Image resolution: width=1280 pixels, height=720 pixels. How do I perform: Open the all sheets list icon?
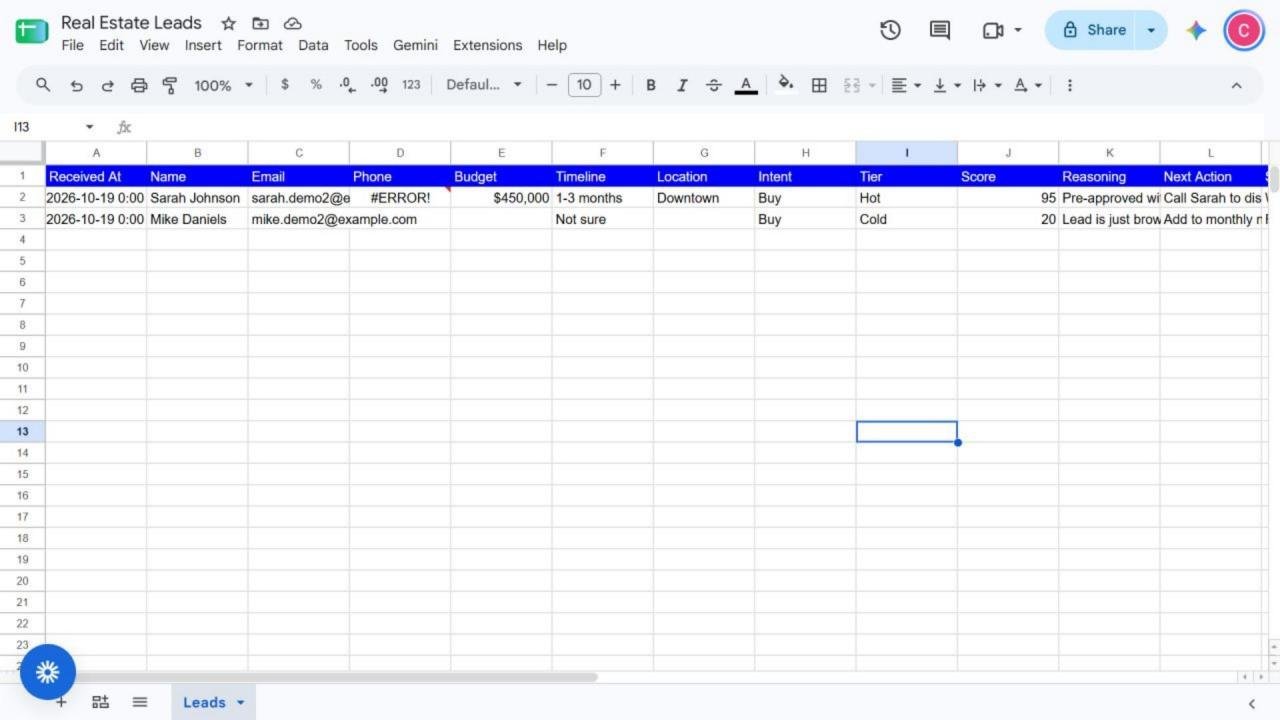point(140,702)
